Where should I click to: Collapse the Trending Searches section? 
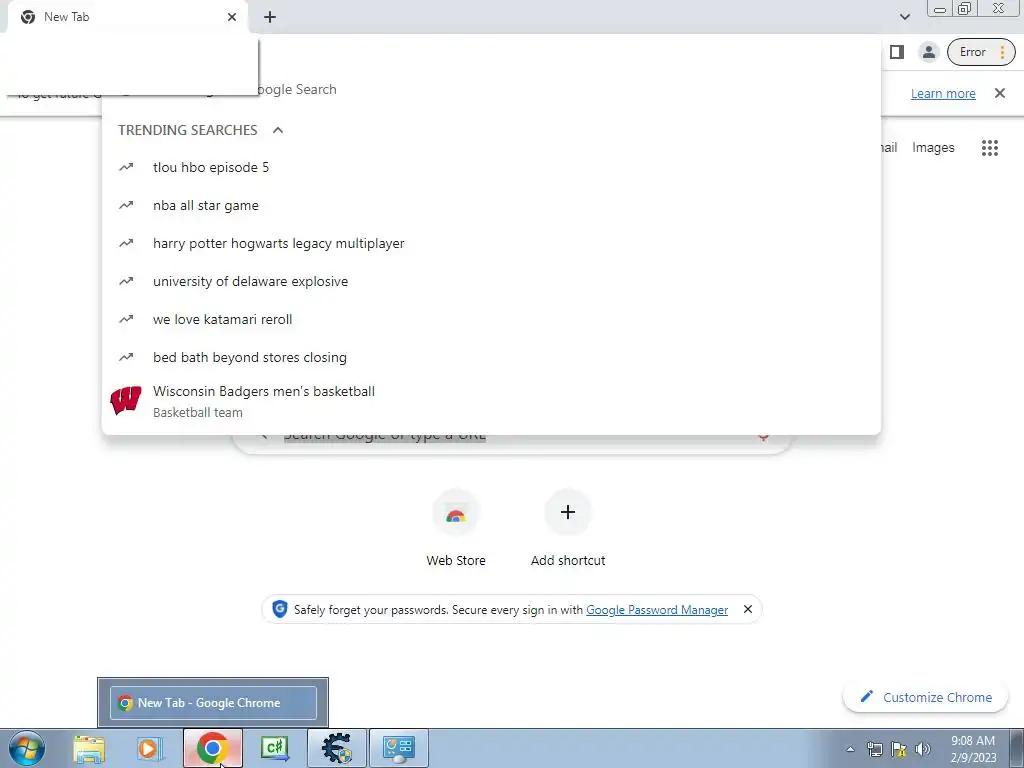coord(278,130)
